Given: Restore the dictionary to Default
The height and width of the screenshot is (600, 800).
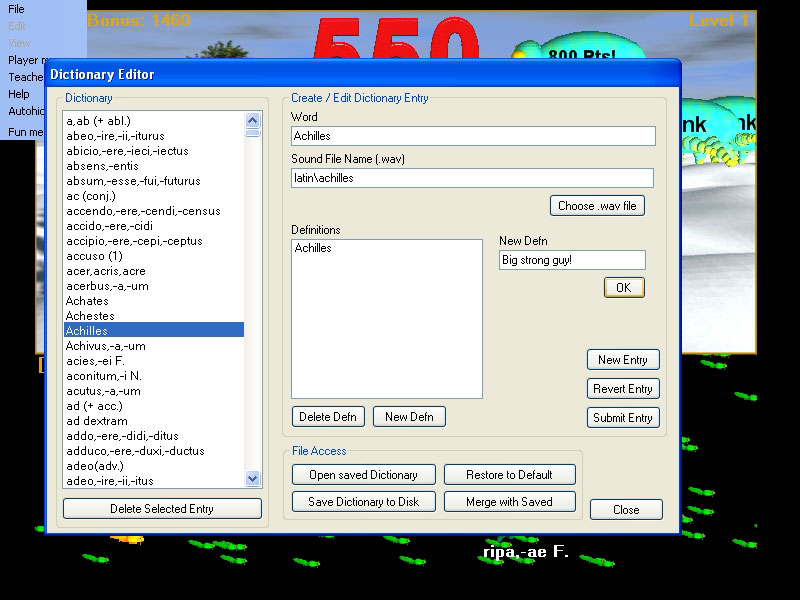Looking at the screenshot, I should click(x=510, y=474).
